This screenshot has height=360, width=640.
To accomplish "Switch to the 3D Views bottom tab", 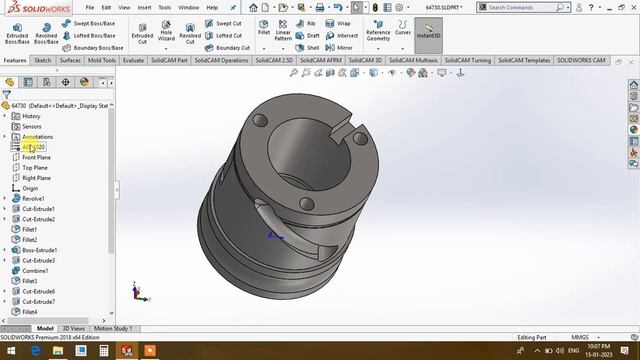I will click(x=73, y=329).
